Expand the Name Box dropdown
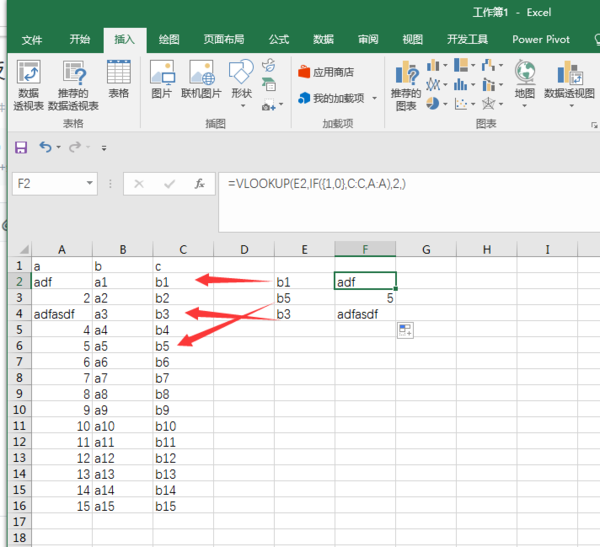This screenshot has height=547, width=600. [90, 183]
